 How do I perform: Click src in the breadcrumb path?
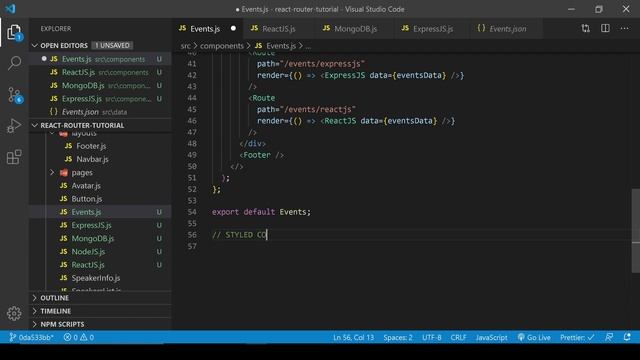(x=186, y=46)
